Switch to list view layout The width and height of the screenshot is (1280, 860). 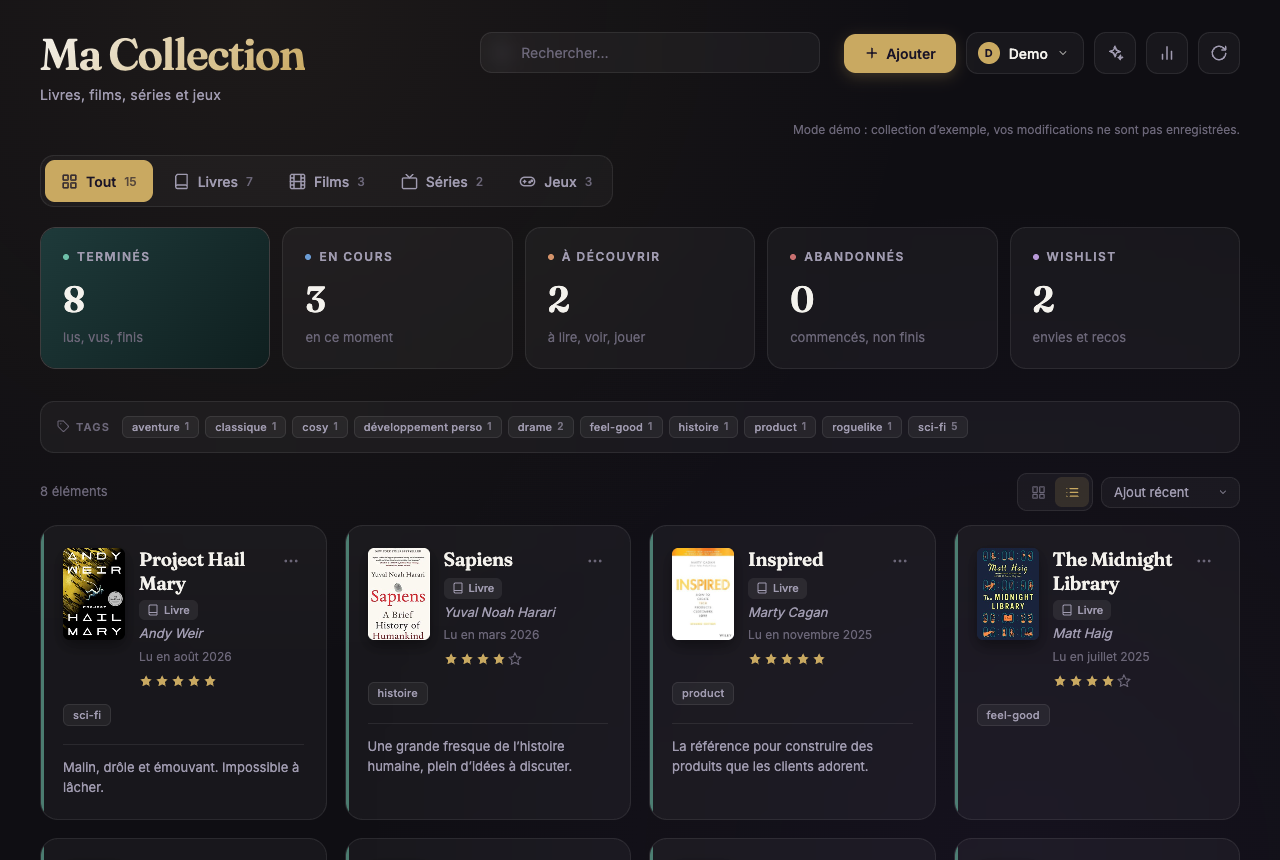click(x=1072, y=492)
